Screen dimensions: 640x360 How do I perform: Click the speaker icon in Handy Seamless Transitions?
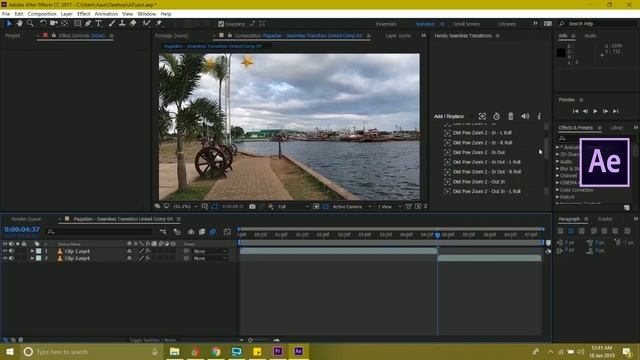pos(525,116)
